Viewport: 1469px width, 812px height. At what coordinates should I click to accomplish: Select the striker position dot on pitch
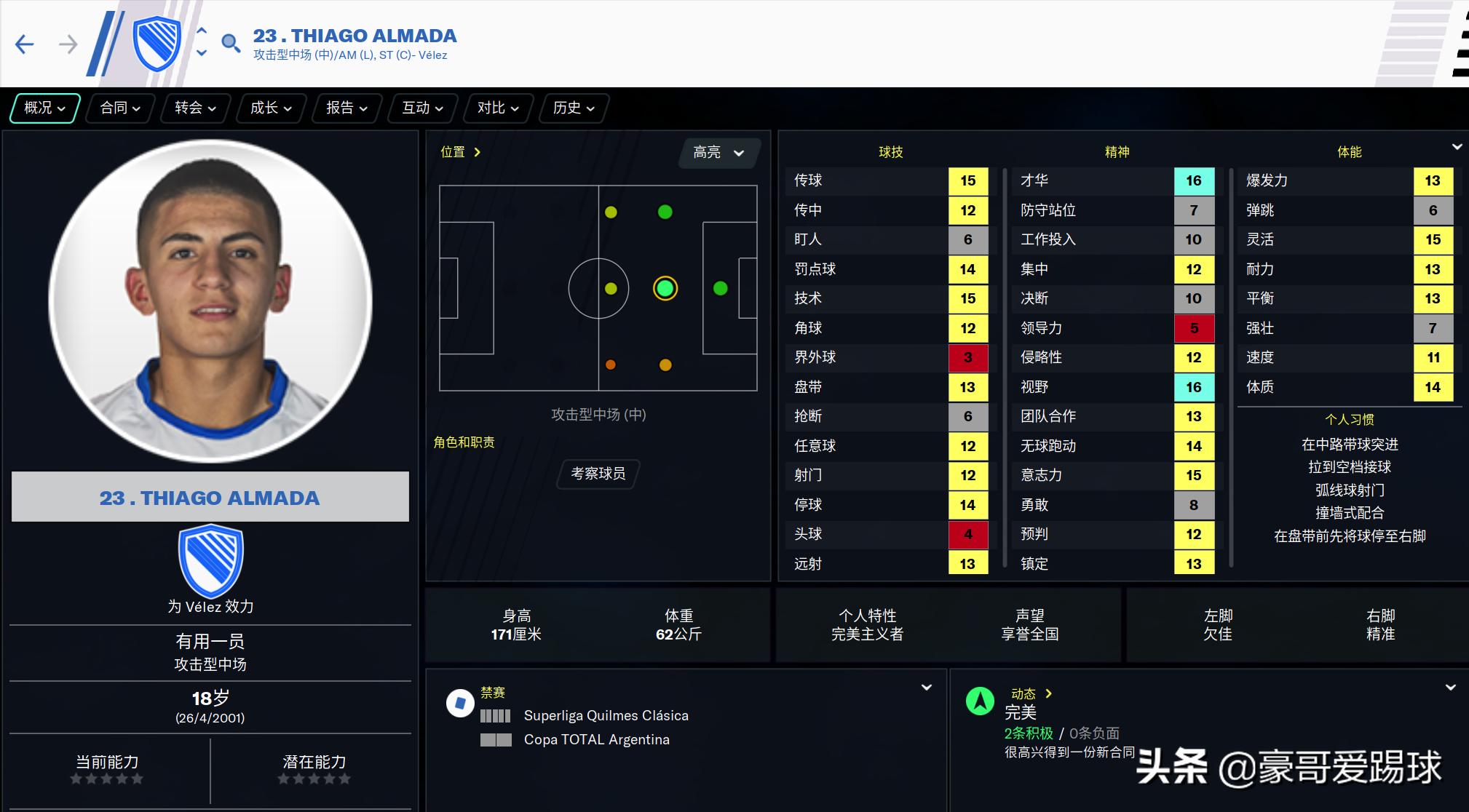coord(721,289)
